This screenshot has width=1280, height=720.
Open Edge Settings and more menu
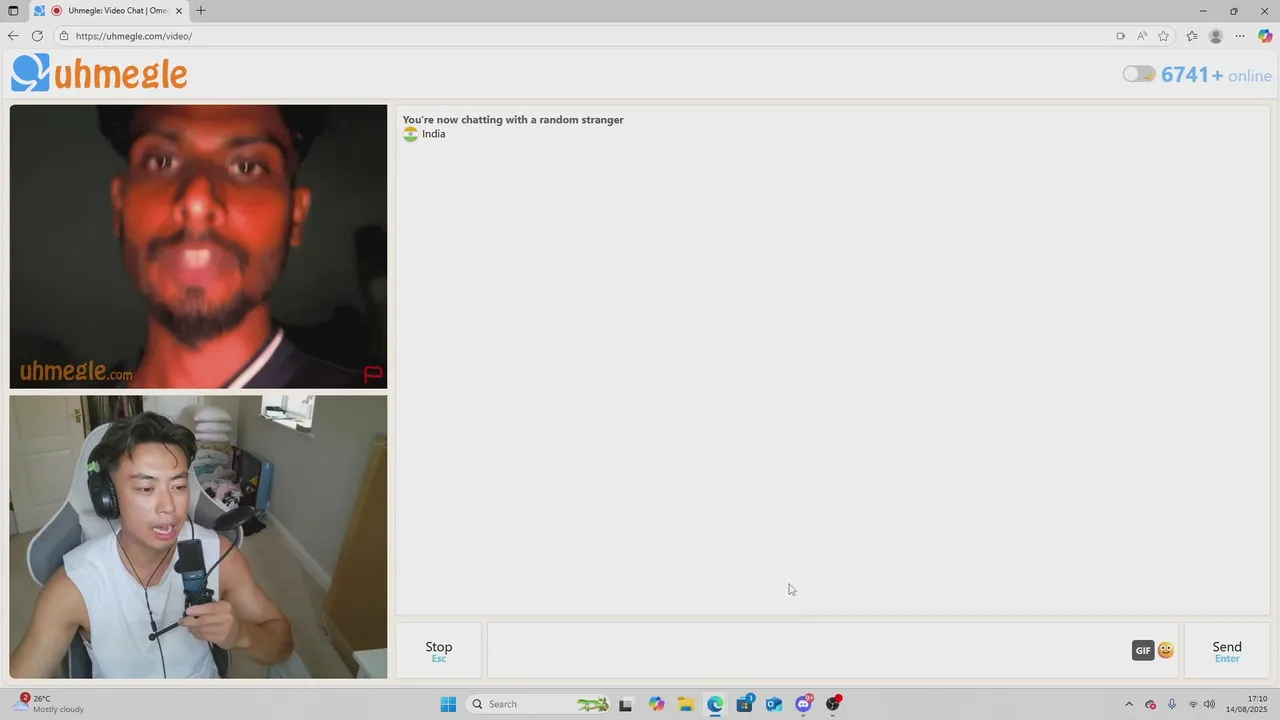pyautogui.click(x=1240, y=36)
